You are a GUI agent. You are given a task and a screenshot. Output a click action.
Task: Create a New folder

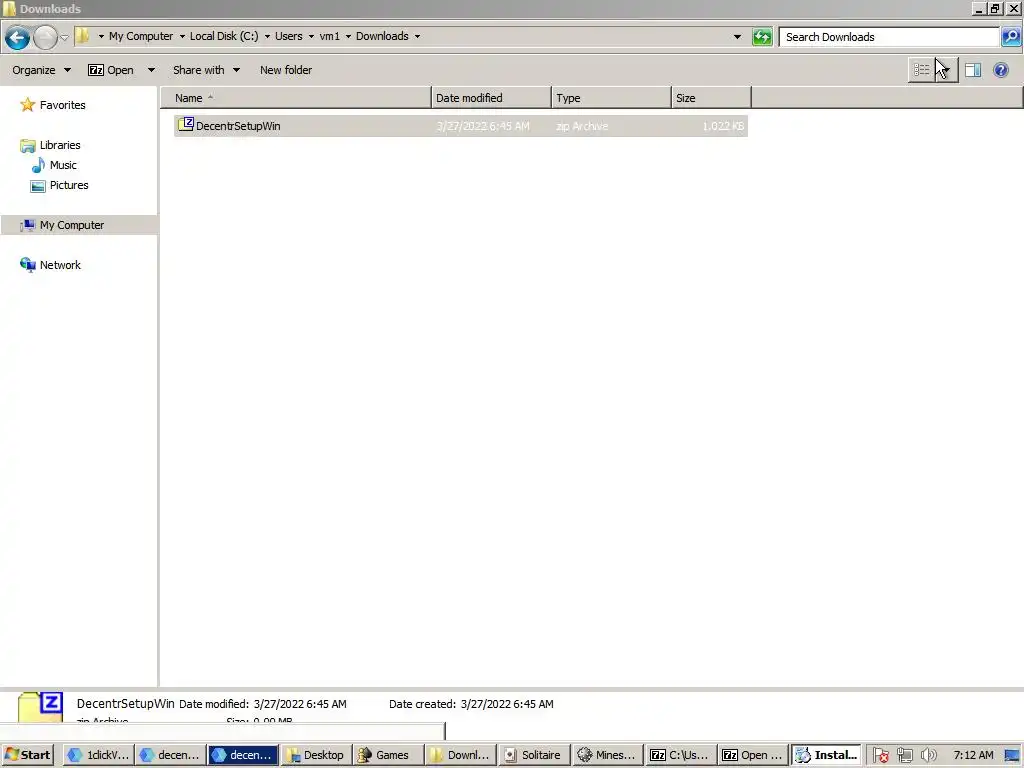pos(286,70)
